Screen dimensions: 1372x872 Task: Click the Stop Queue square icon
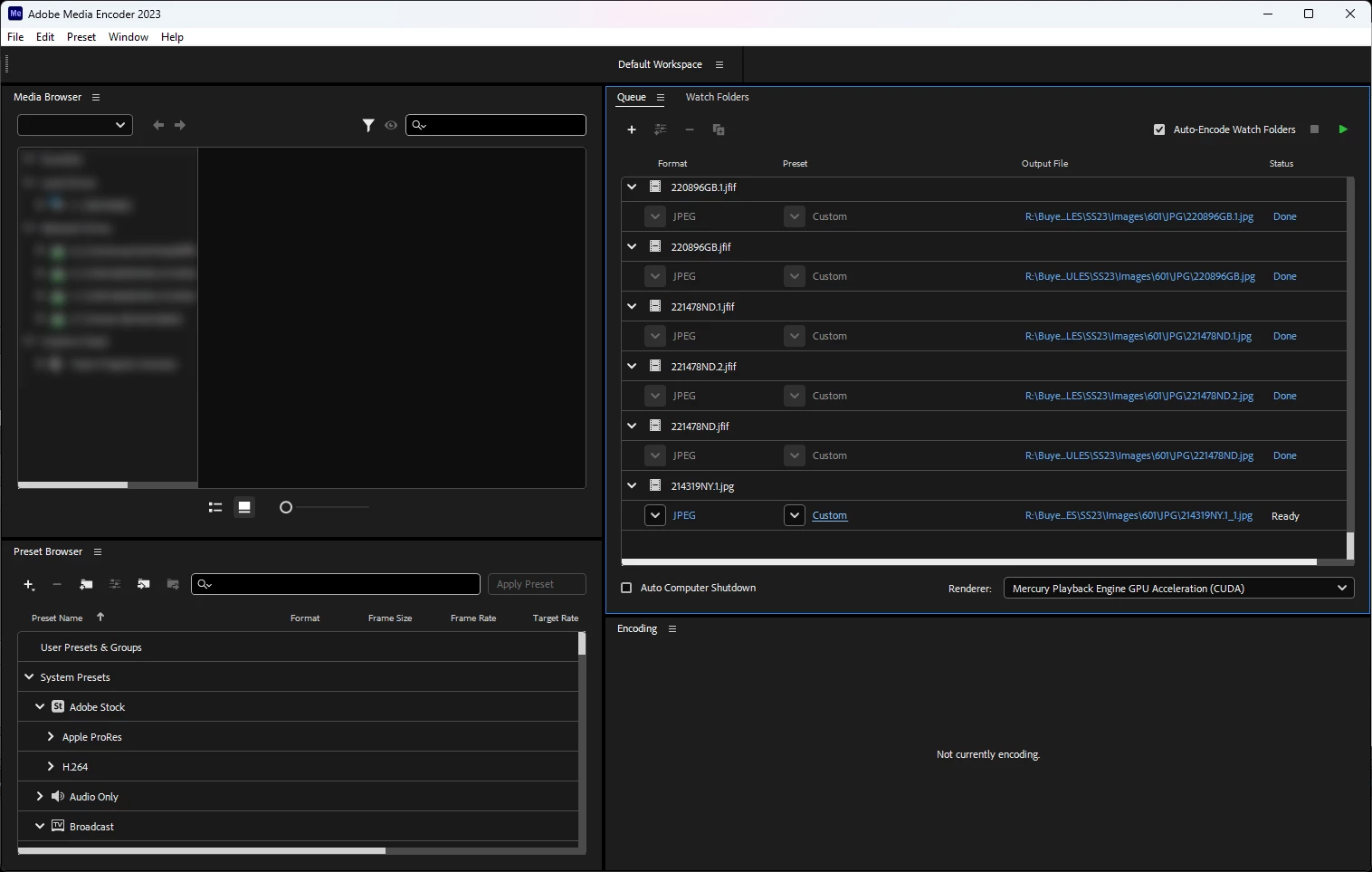(1315, 129)
